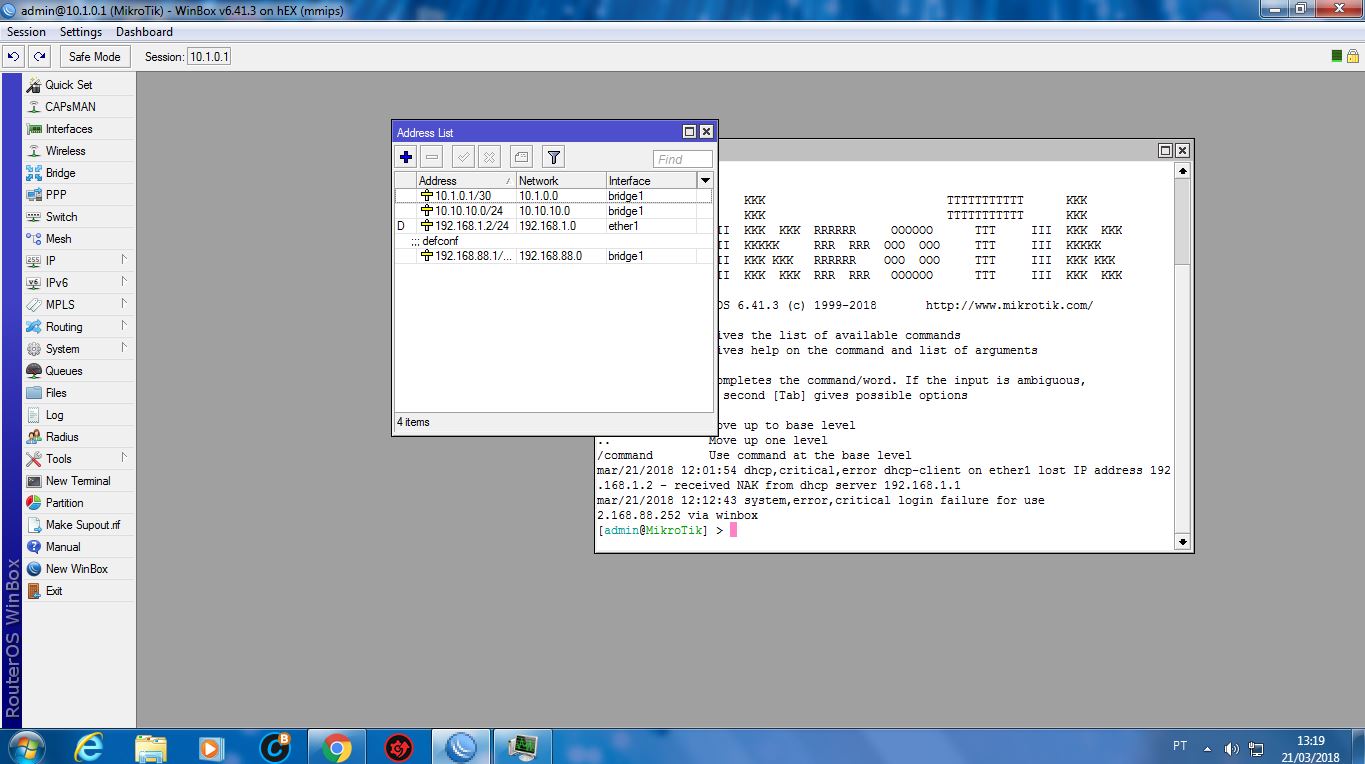Image resolution: width=1365 pixels, height=764 pixels.
Task: Open the Settings menu
Action: tap(80, 32)
